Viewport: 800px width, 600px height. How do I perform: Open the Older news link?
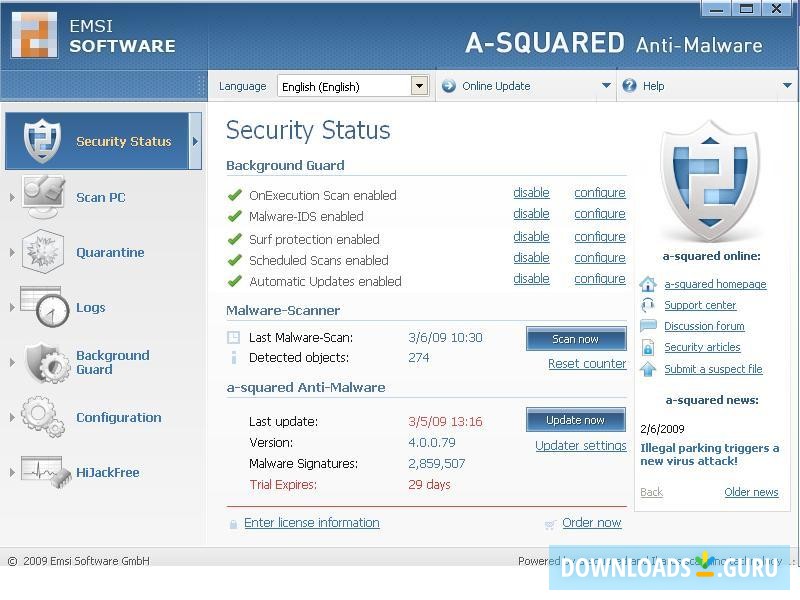tap(752, 492)
